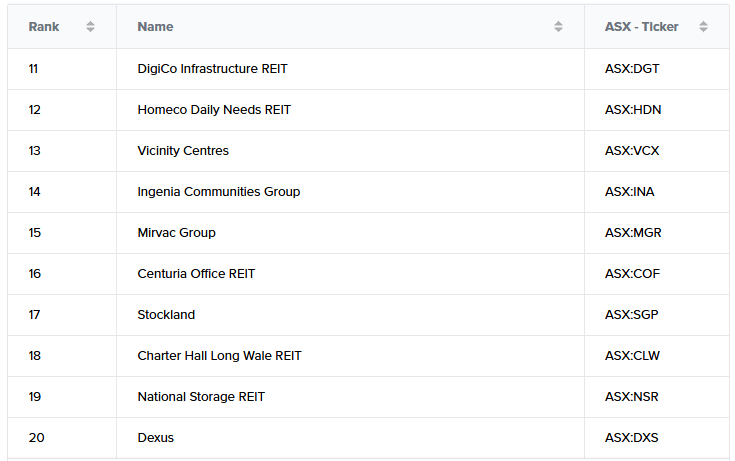Select the ASX:VCX ticker cell
This screenshot has height=461, width=735.
pos(632,151)
